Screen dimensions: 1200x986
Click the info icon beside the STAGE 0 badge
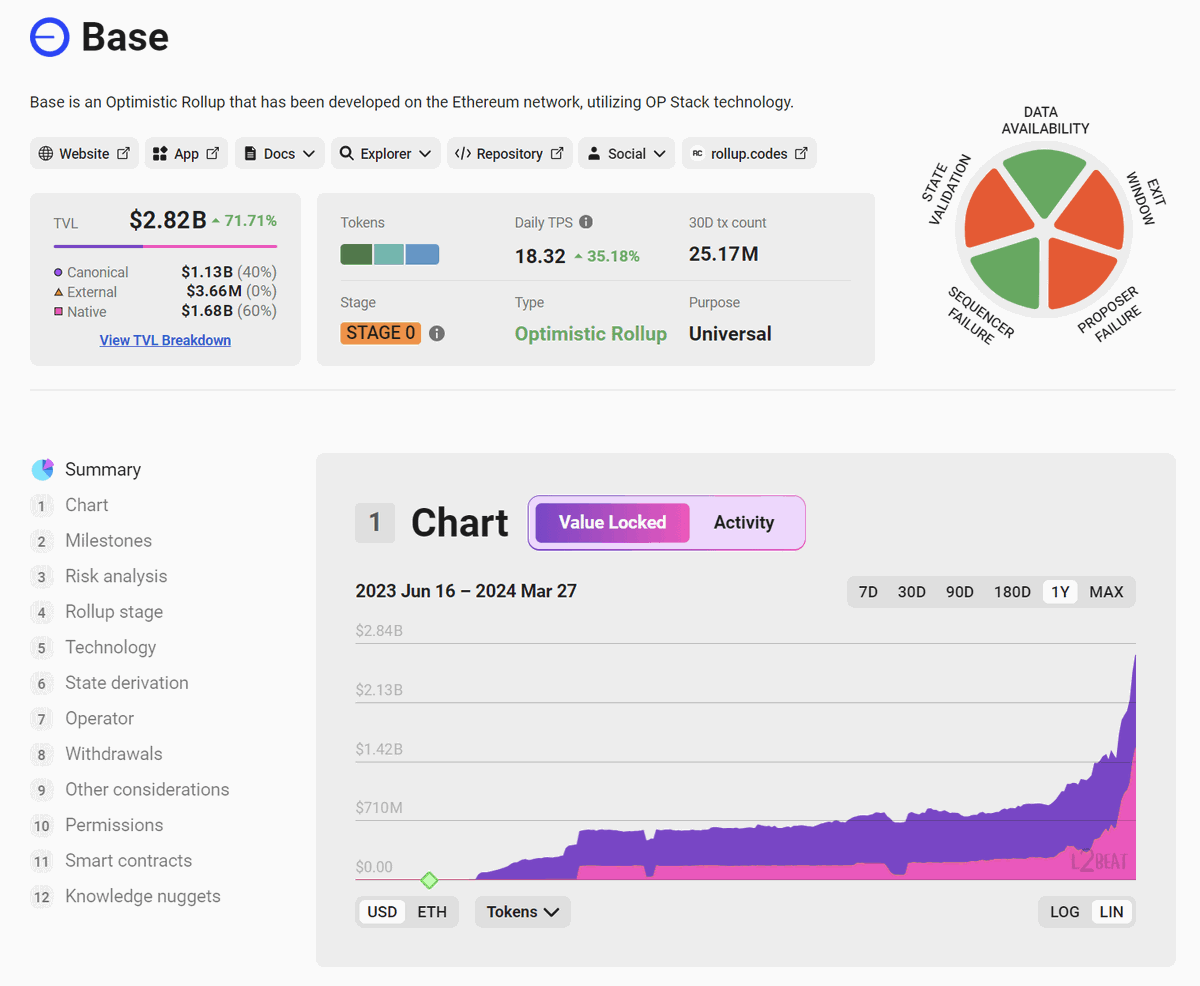tap(436, 333)
